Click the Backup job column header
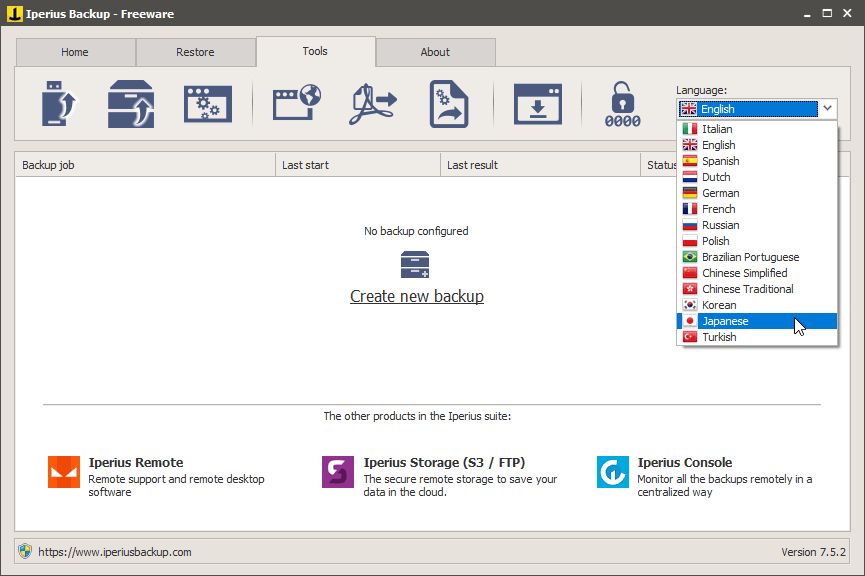Viewport: 865px width, 576px height. (x=145, y=165)
